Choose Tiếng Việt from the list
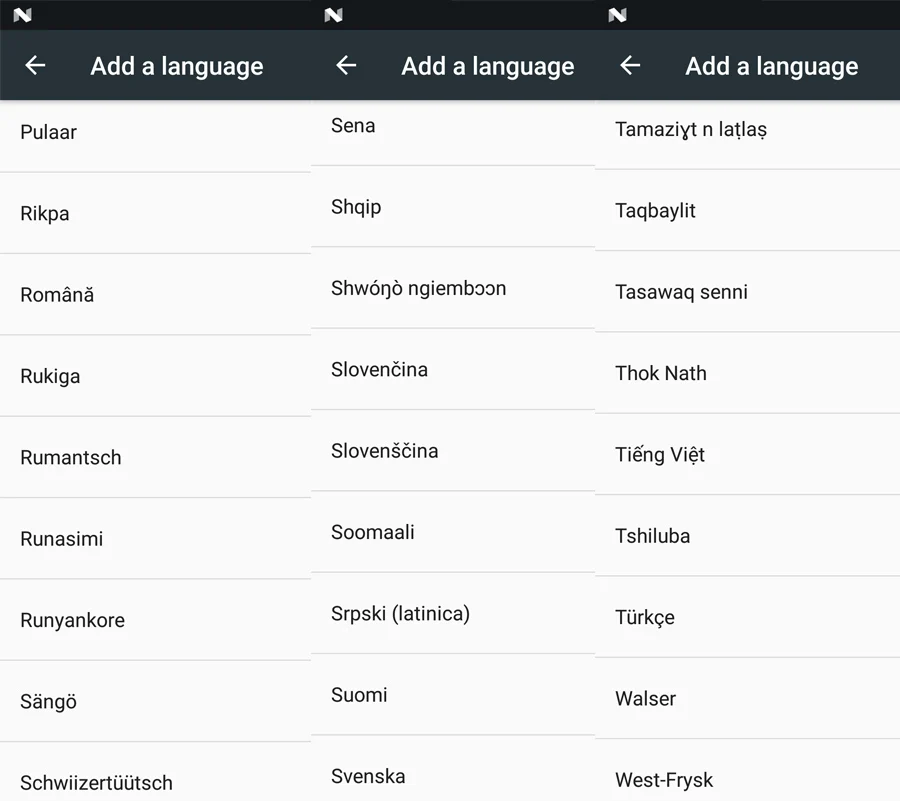 click(747, 454)
